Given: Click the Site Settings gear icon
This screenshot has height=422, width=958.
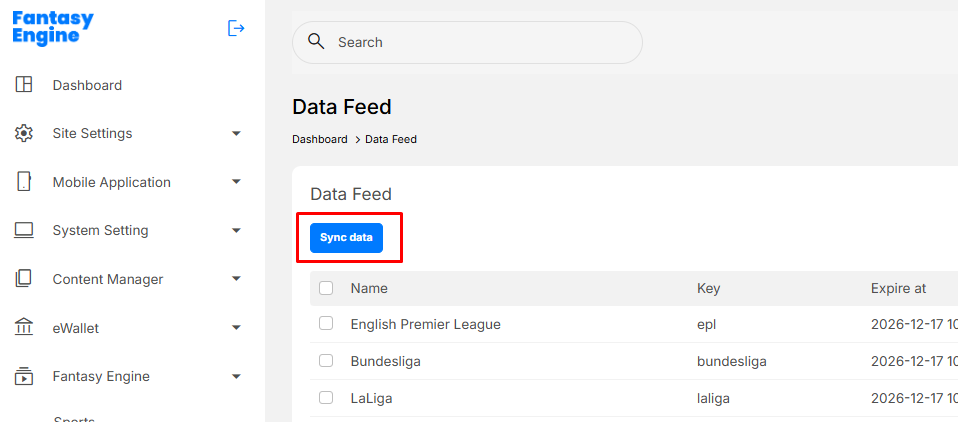Looking at the screenshot, I should (24, 133).
